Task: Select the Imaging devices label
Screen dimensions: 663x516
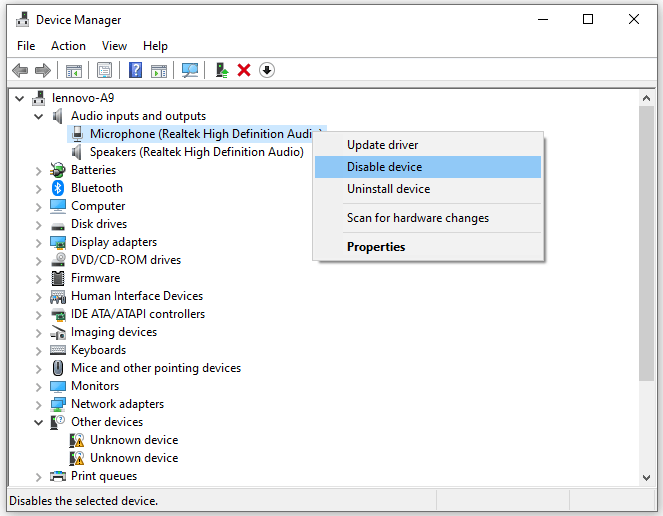Action: [x=114, y=332]
